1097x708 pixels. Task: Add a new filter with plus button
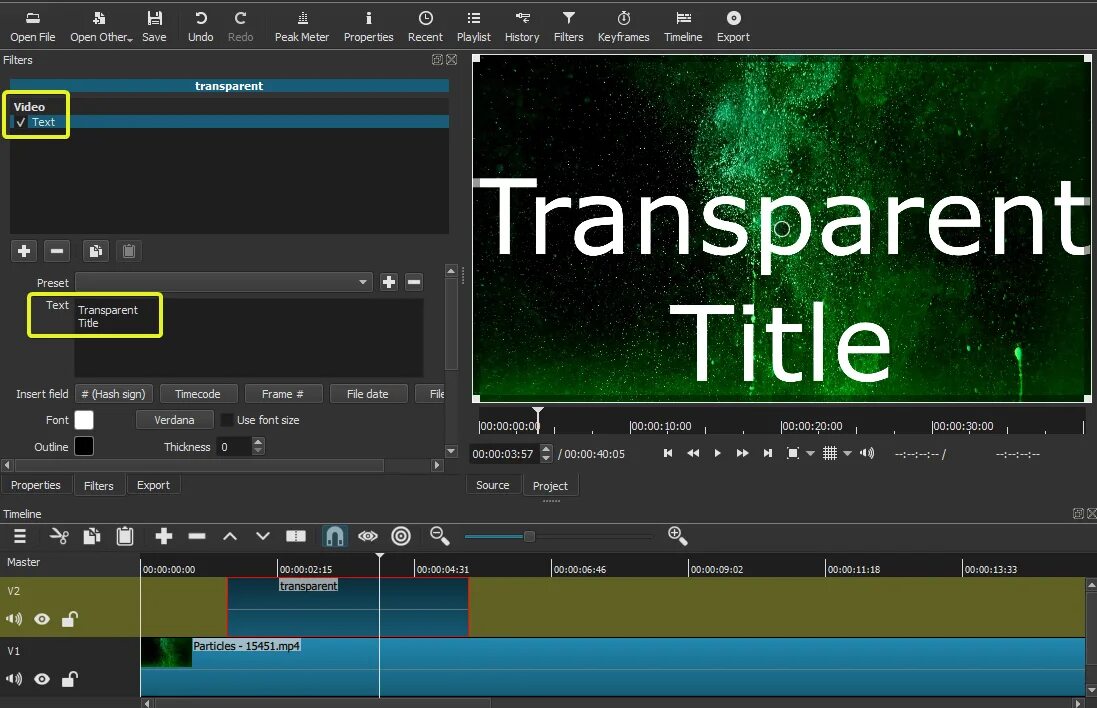24,250
